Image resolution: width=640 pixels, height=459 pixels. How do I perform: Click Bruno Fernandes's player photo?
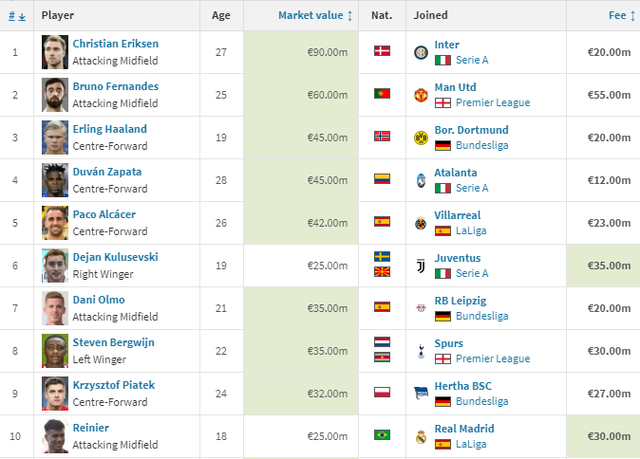(54, 95)
